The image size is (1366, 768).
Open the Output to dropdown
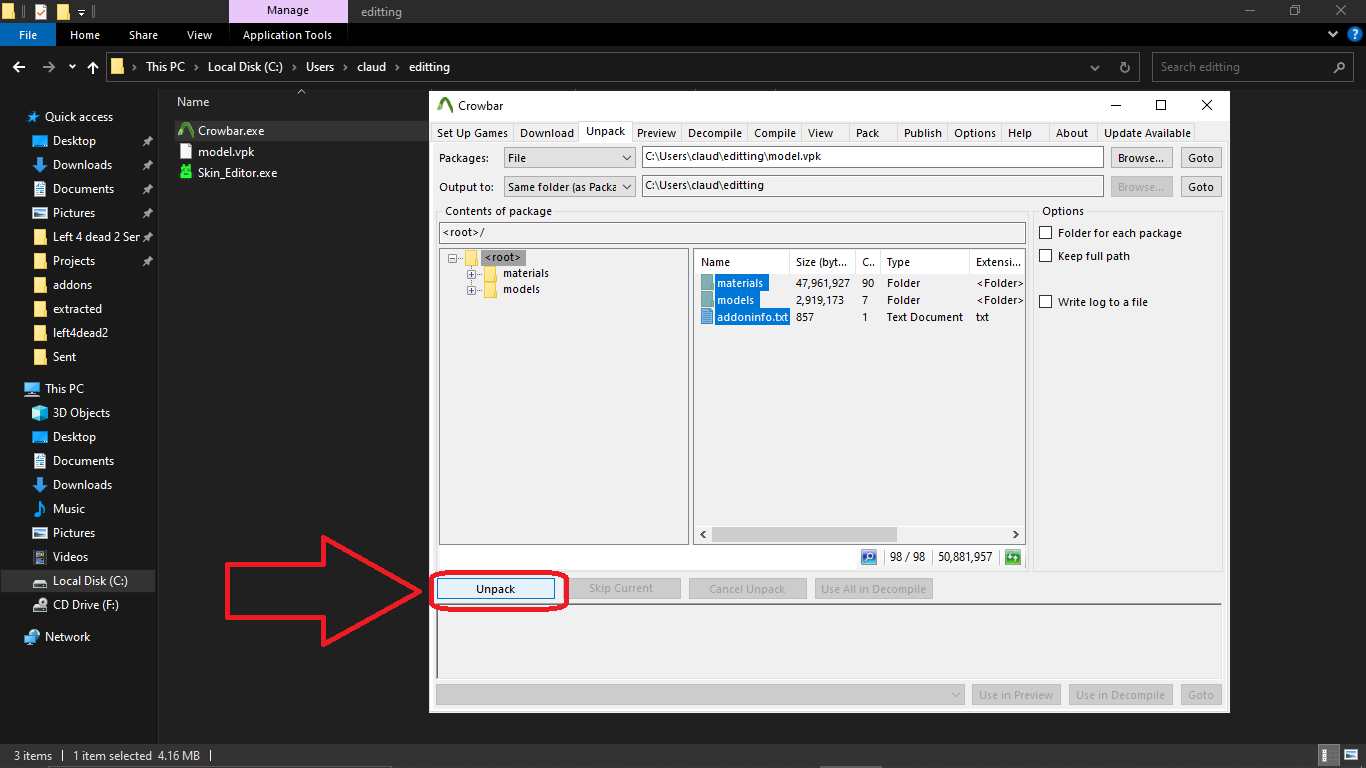tap(570, 187)
